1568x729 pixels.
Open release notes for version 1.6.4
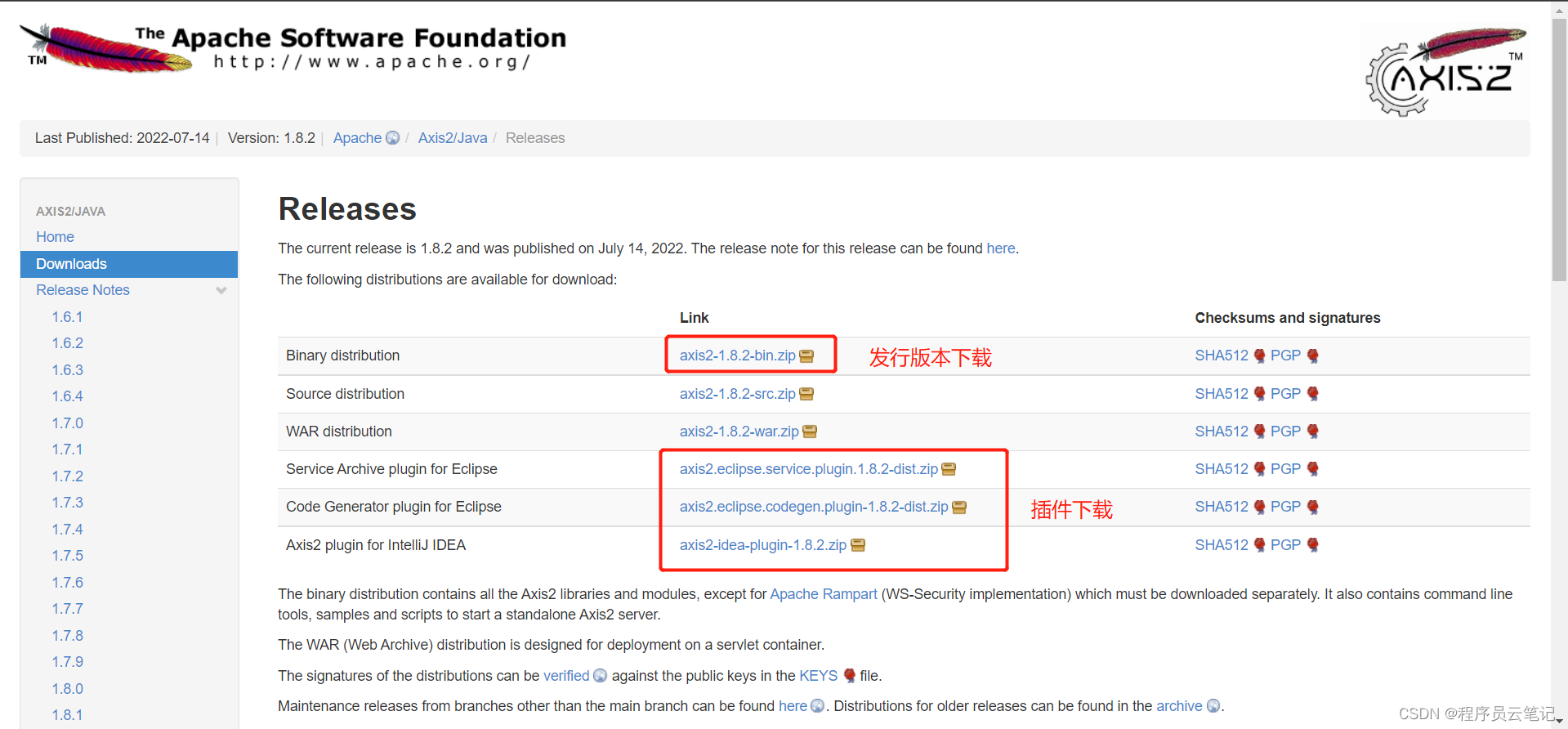(68, 396)
